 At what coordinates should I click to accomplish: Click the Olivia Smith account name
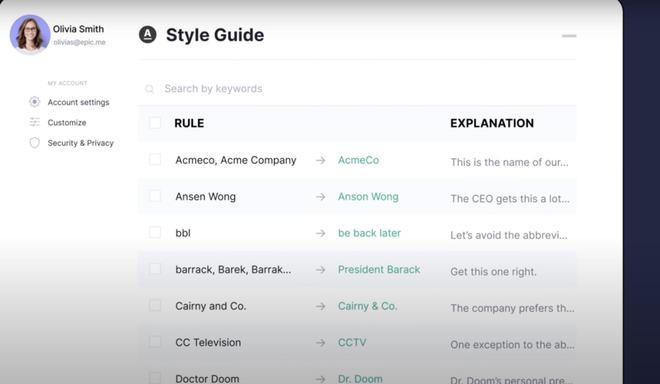coord(78,29)
